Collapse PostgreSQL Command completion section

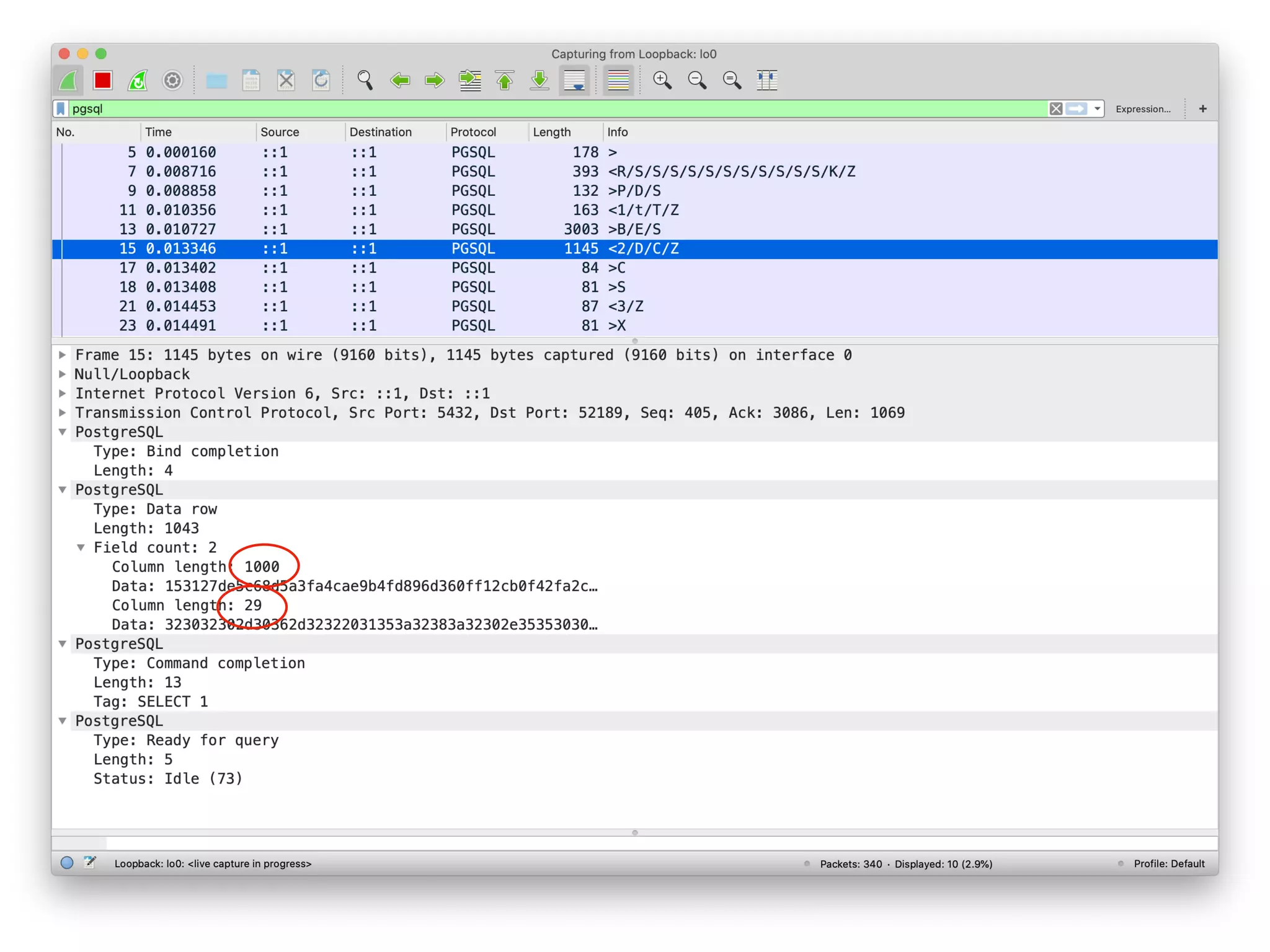pos(63,644)
